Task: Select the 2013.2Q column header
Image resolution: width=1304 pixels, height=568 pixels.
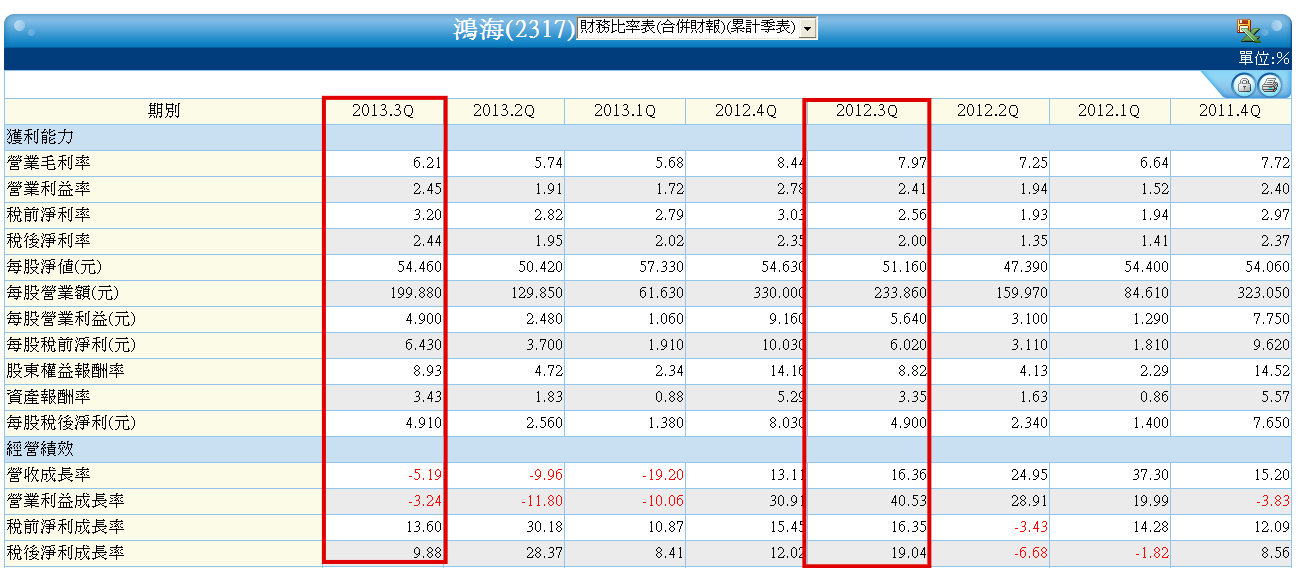Action: 504,111
